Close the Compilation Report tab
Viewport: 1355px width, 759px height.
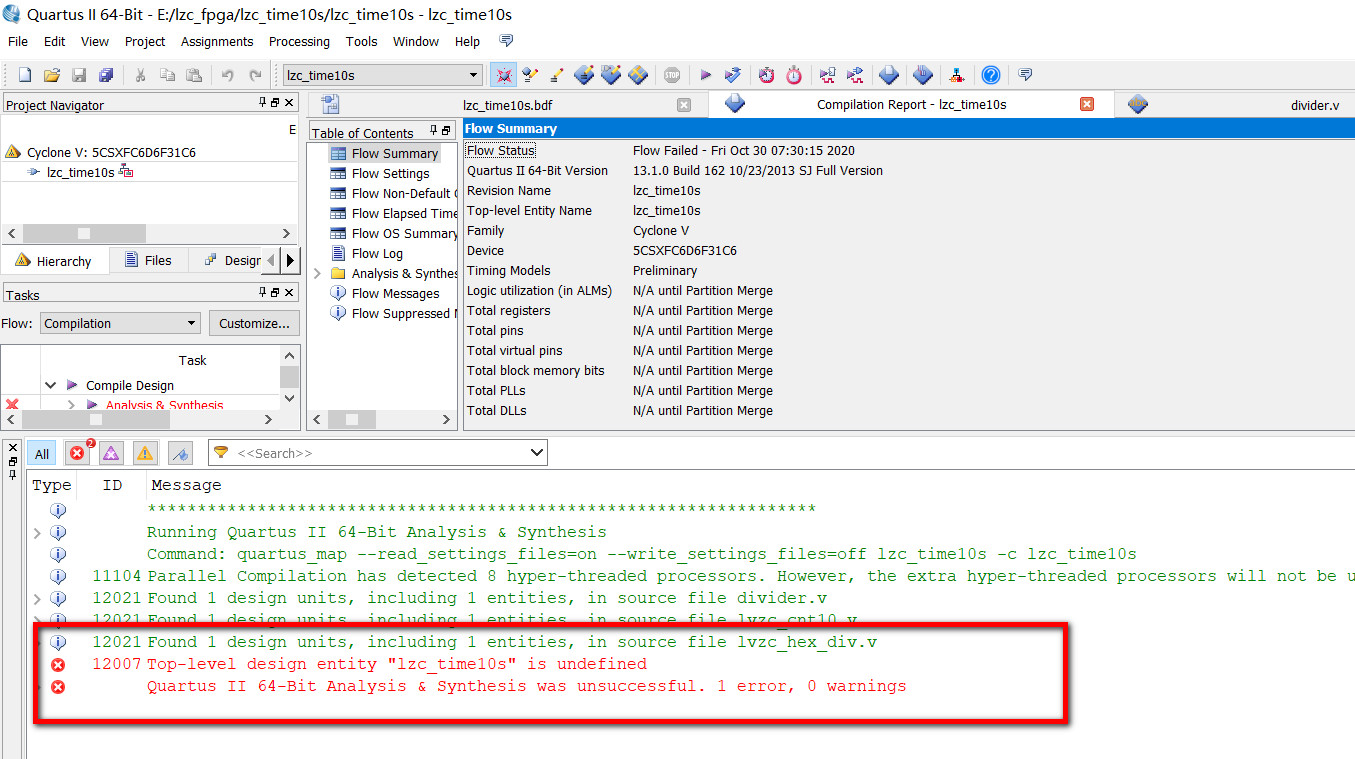click(x=1087, y=104)
